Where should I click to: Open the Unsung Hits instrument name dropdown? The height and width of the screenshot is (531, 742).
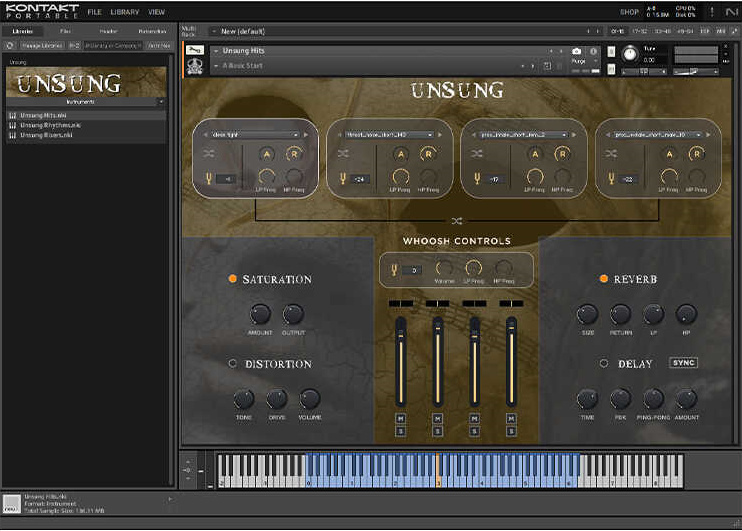(x=216, y=51)
